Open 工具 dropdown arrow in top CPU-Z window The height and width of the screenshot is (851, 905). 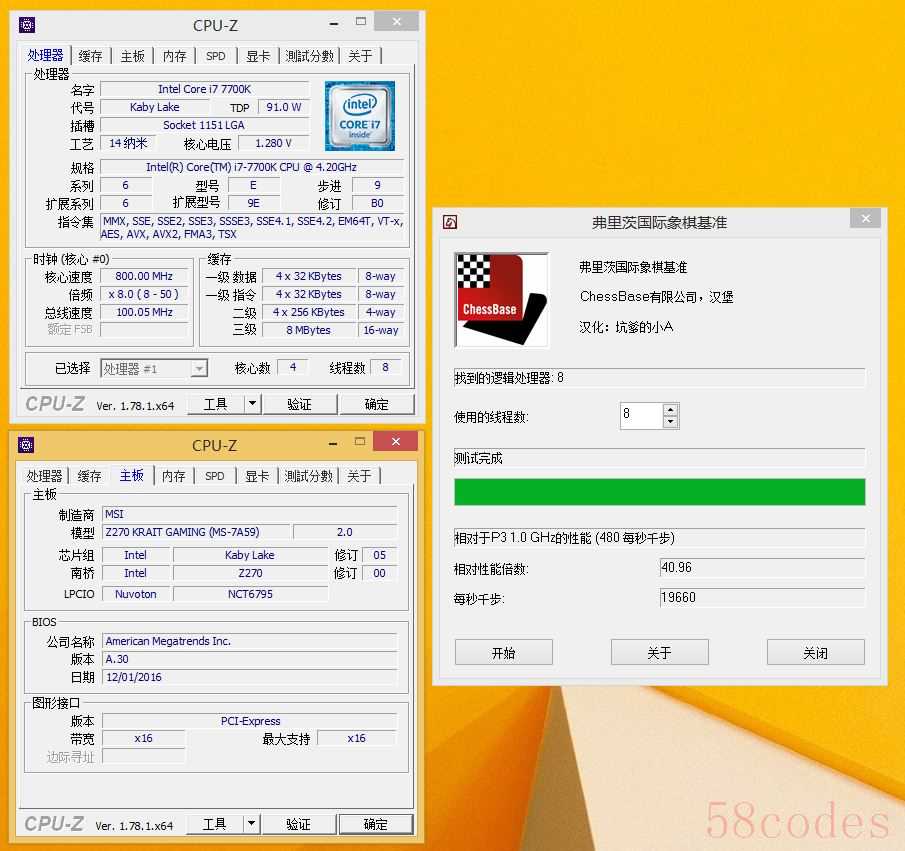[x=252, y=404]
